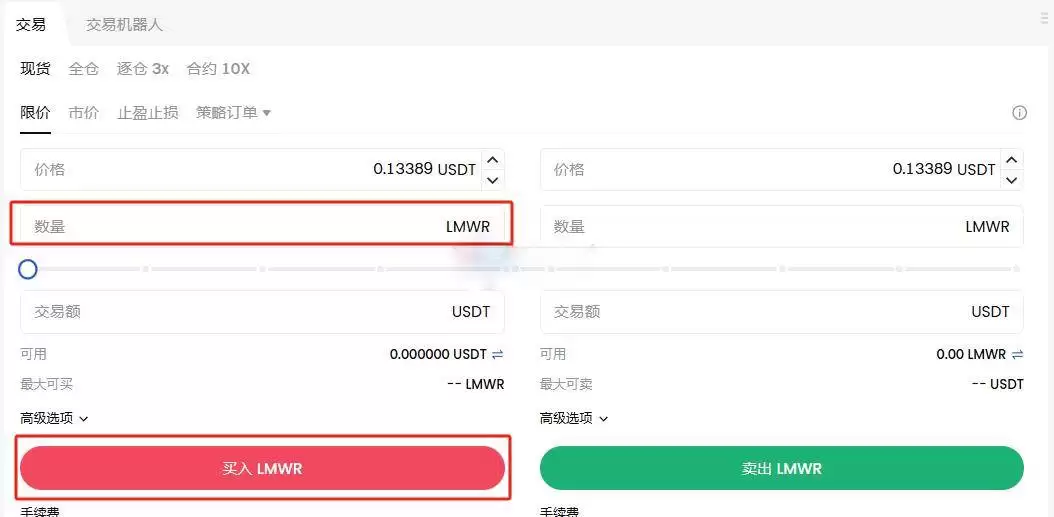Click the info icon at top right
Screen dimensions: 1054x517
coord(1019,113)
